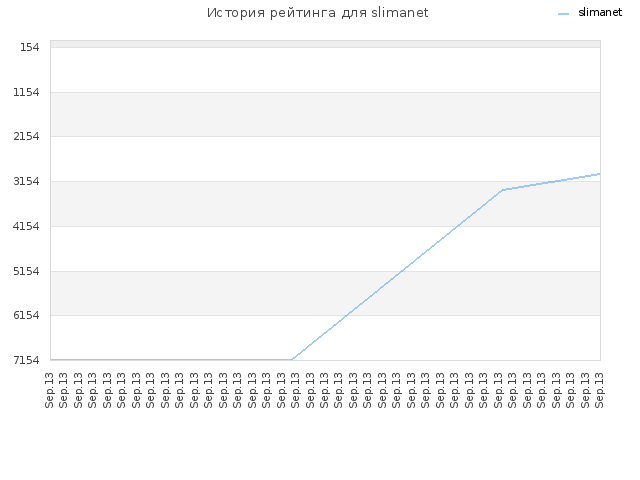The width and height of the screenshot is (640, 480).
Task: Click the line where it crosses 5154 gridline
Action: (401, 271)
